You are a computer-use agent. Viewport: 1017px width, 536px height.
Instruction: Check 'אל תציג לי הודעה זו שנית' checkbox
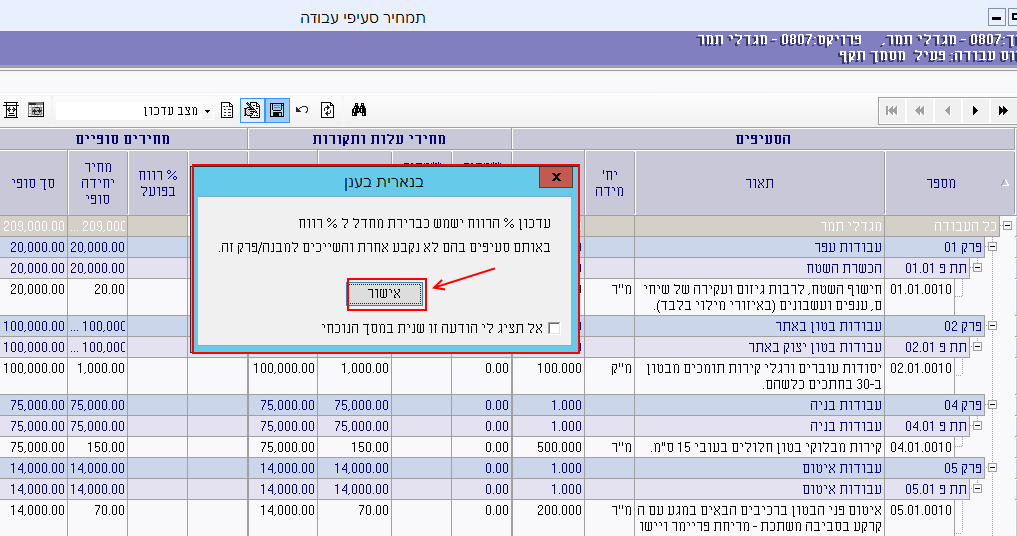point(554,328)
